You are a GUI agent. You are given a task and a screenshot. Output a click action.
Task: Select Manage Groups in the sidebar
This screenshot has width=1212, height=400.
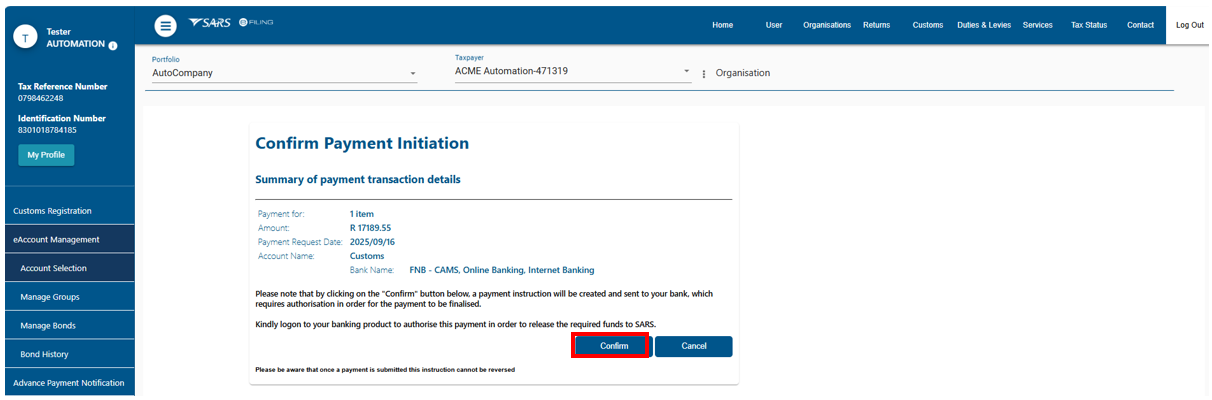pos(50,297)
